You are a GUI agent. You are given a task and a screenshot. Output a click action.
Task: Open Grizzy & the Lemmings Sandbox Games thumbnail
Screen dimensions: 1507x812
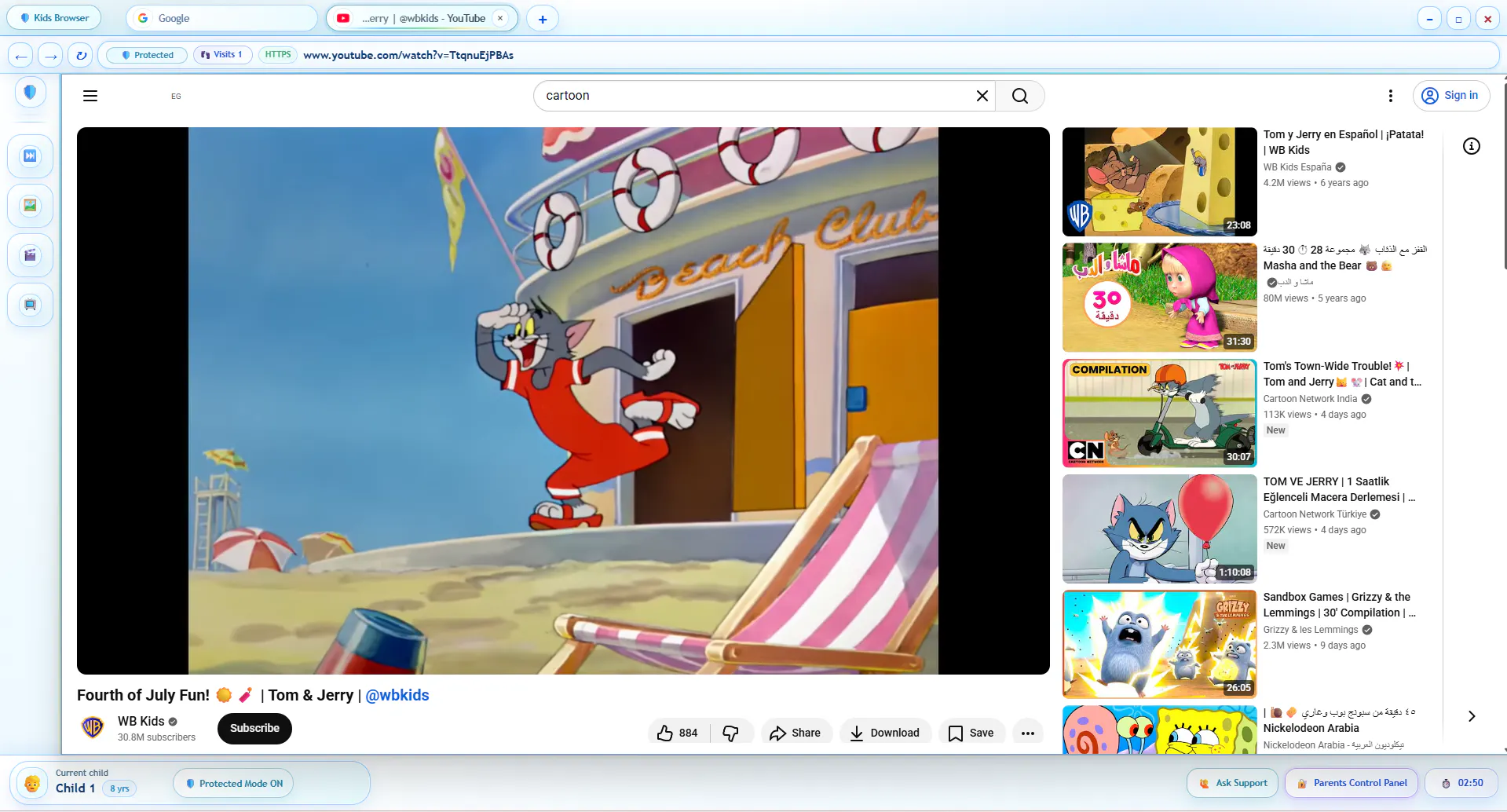click(1159, 644)
